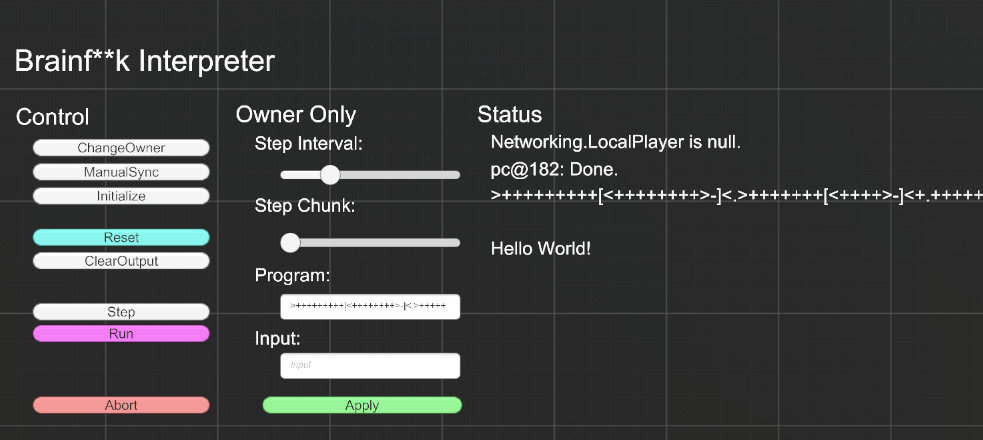Screen dimensions: 983x440
Task: Trigger the ManualSync button
Action: click(121, 172)
